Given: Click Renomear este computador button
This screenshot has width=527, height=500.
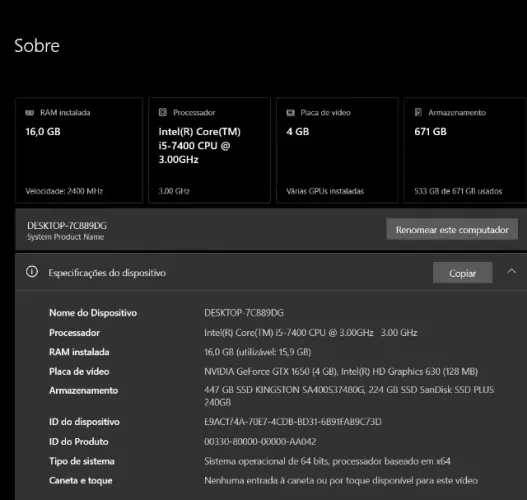Looking at the screenshot, I should point(452,229).
